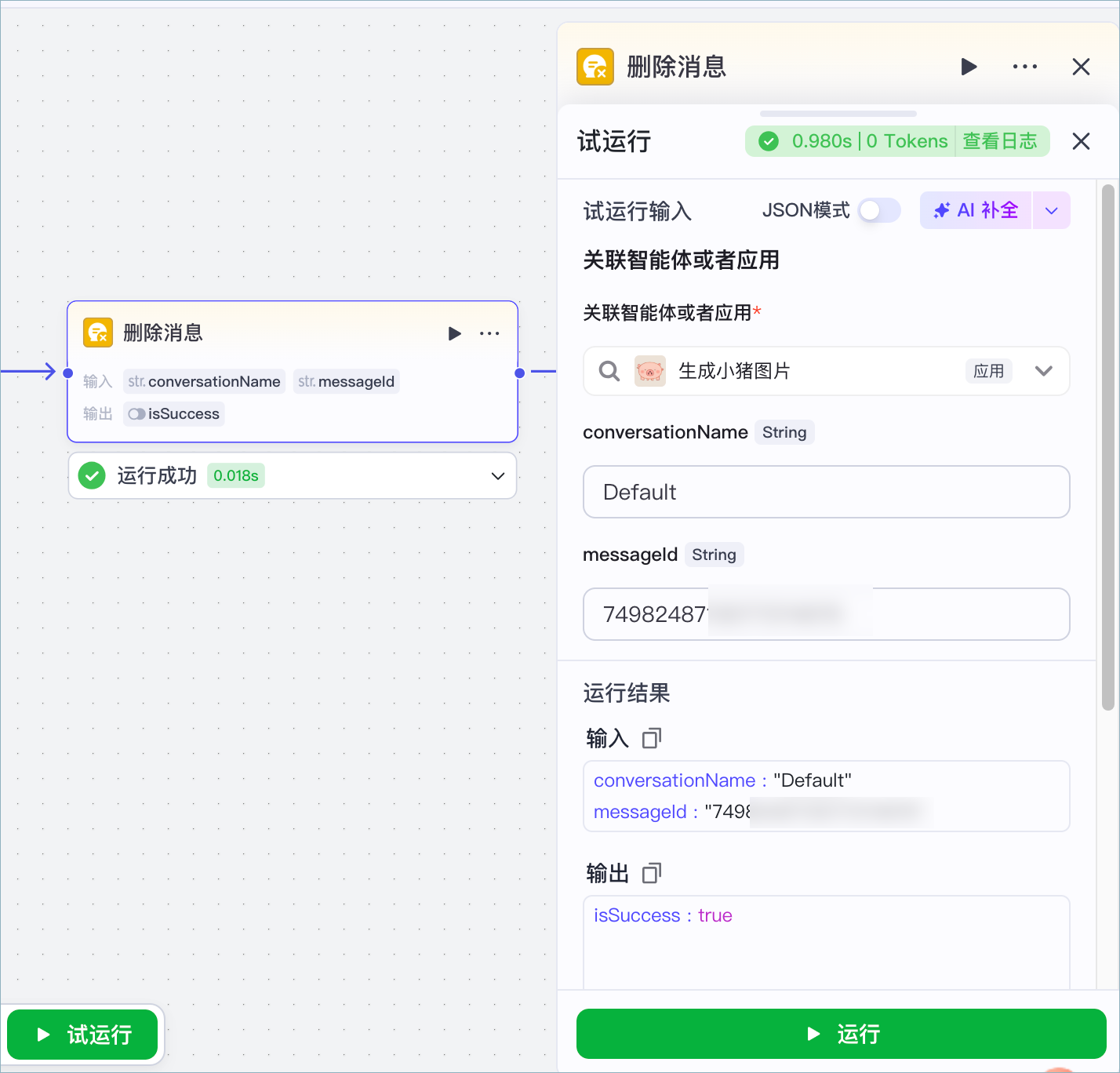Screen dimensions: 1120x1073
Task: Open the 生成小猪图片 app dropdown
Action: click(x=1043, y=371)
